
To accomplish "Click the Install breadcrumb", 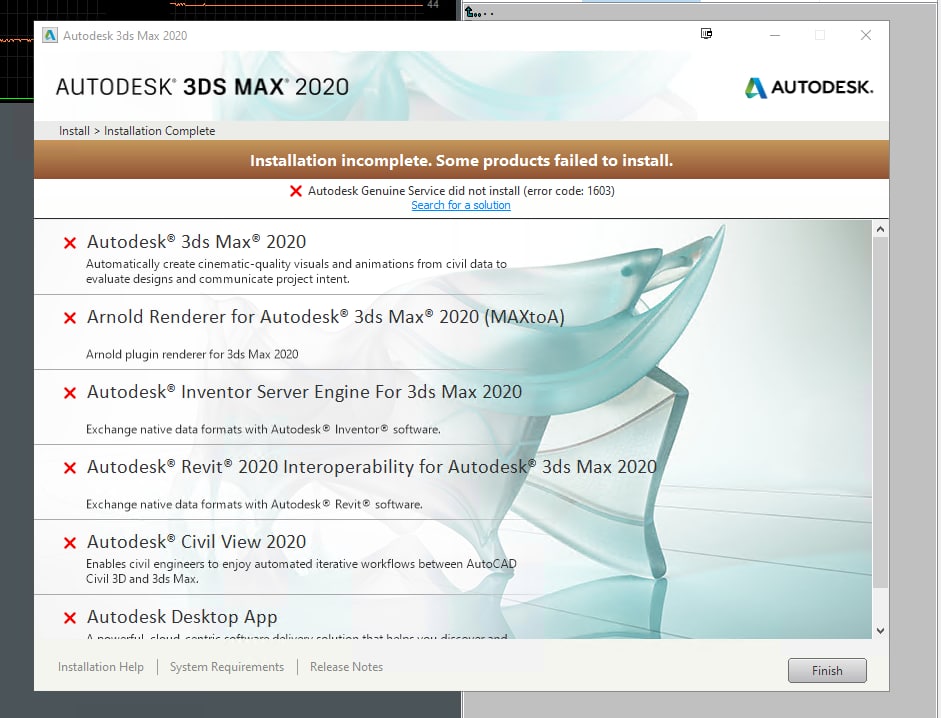I will point(74,131).
